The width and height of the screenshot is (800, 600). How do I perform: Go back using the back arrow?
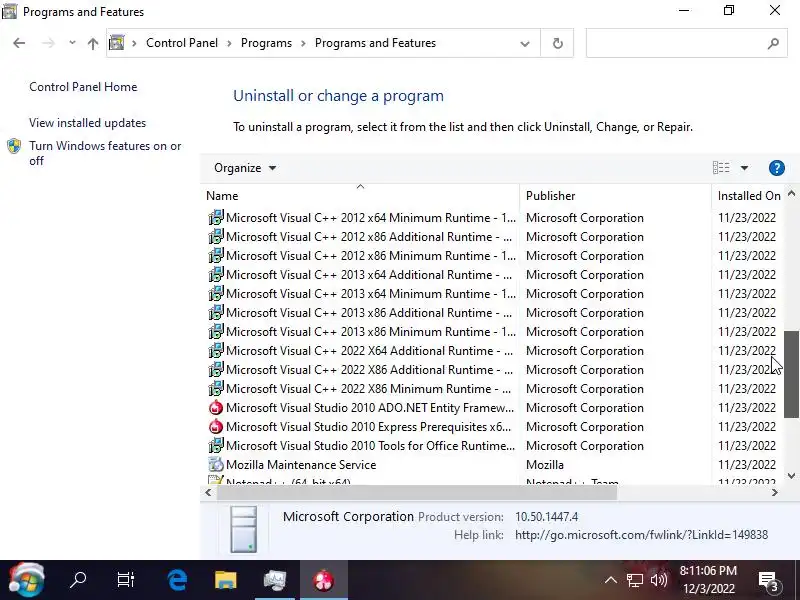click(x=19, y=43)
